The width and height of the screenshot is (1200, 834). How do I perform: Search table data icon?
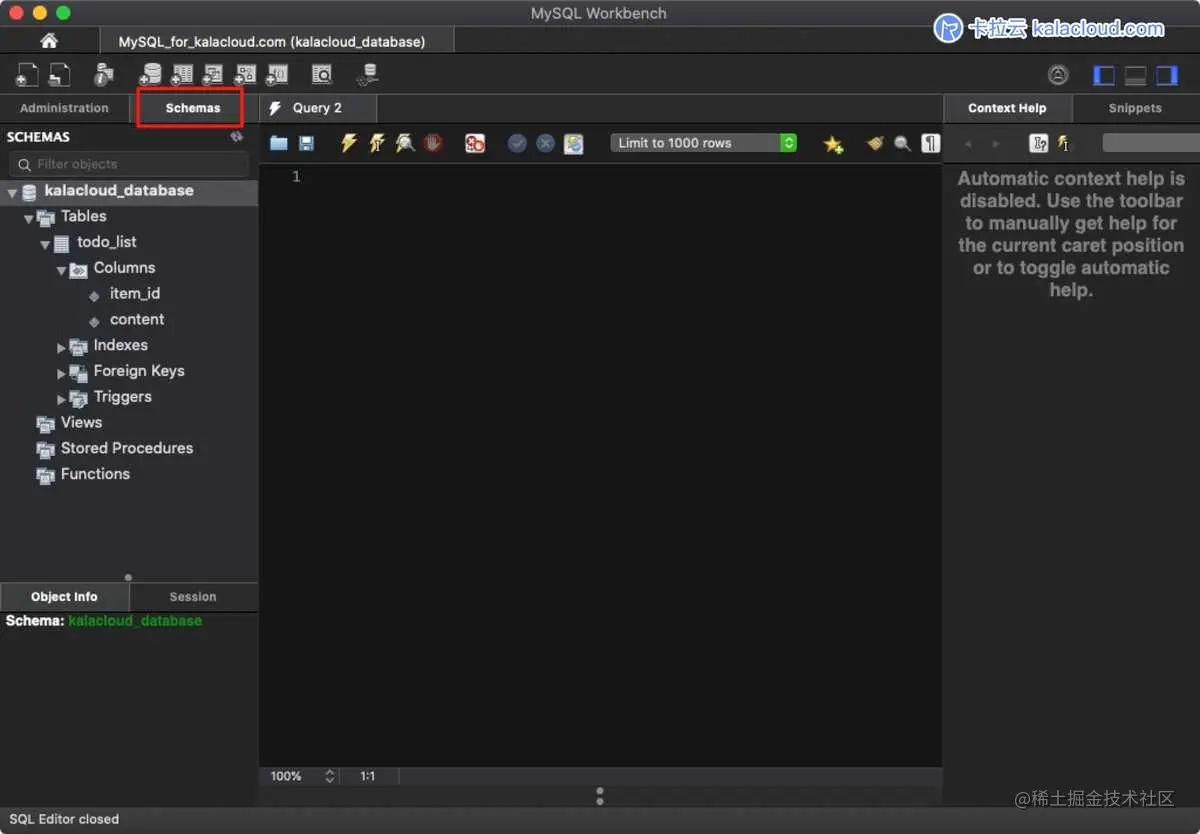click(321, 74)
